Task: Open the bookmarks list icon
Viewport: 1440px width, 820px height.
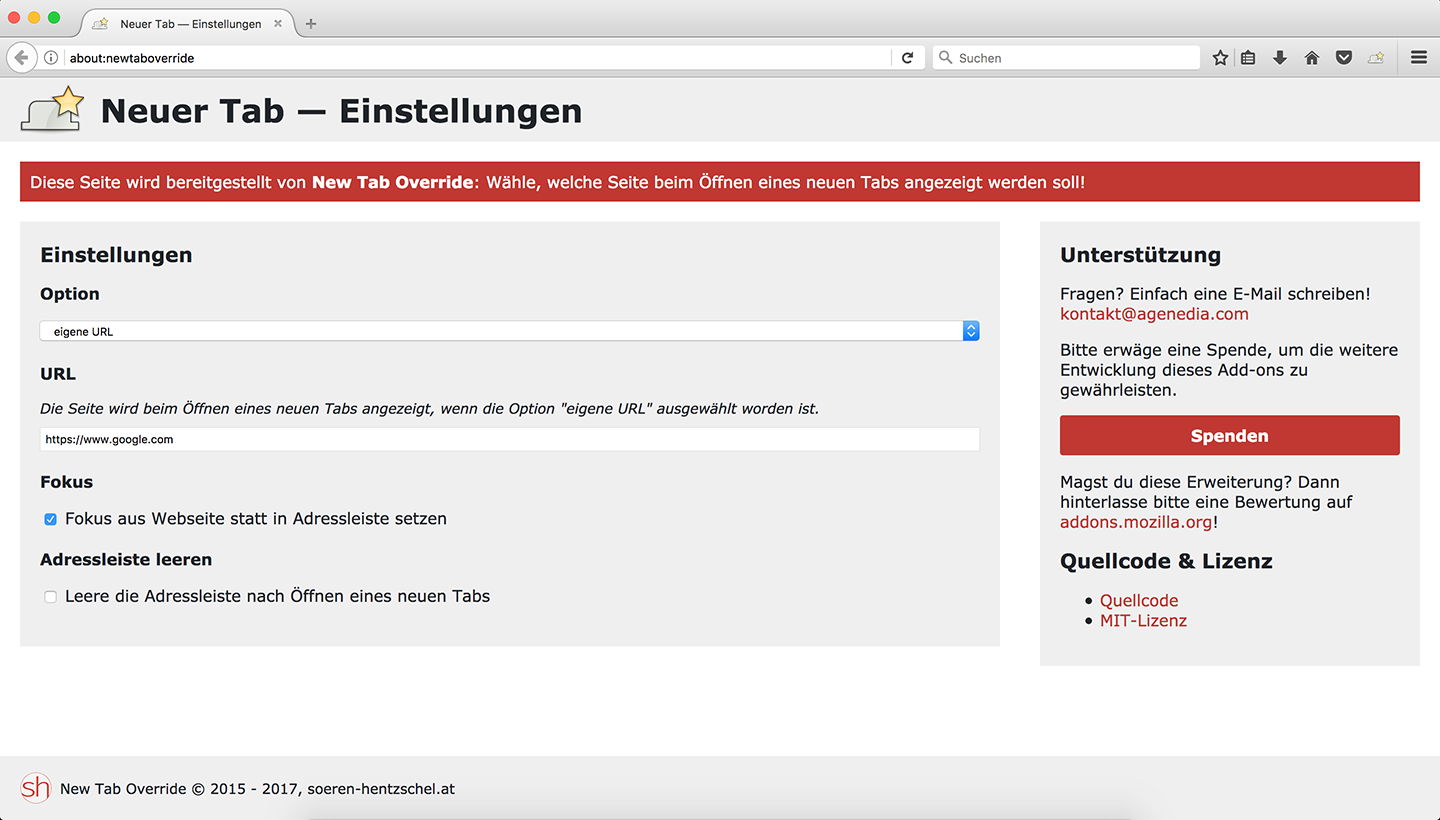Action: coord(1248,58)
